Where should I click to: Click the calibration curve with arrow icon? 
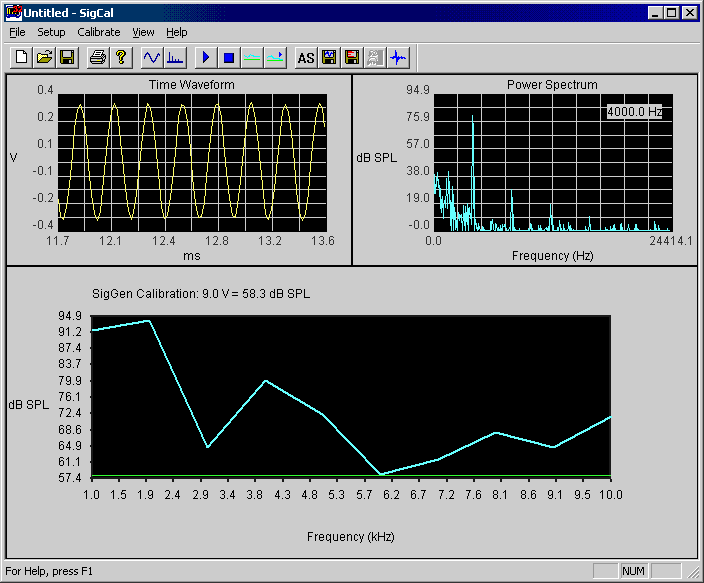(x=275, y=57)
